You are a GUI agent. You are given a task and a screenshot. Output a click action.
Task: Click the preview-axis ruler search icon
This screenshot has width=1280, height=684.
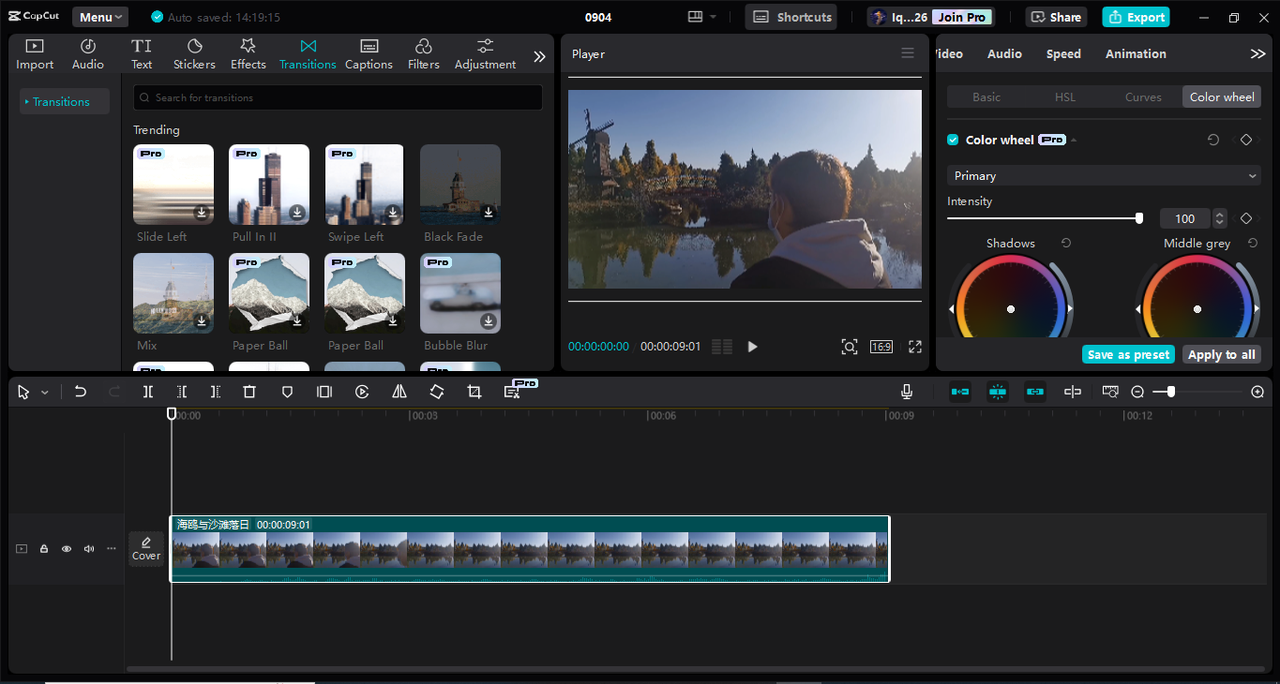click(1110, 392)
